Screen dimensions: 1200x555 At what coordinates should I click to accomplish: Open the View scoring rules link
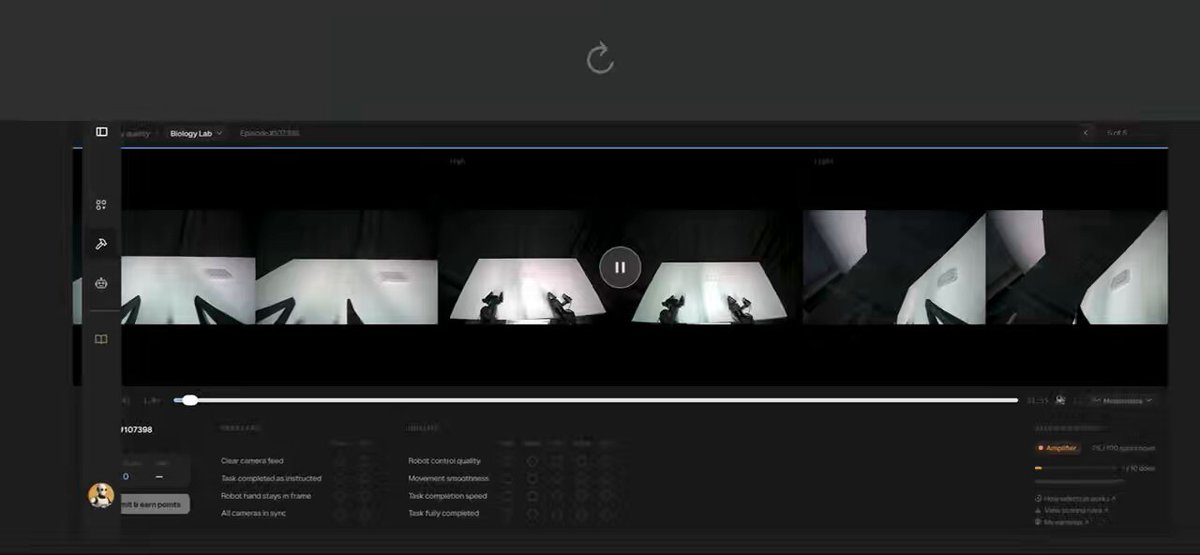(1077, 510)
